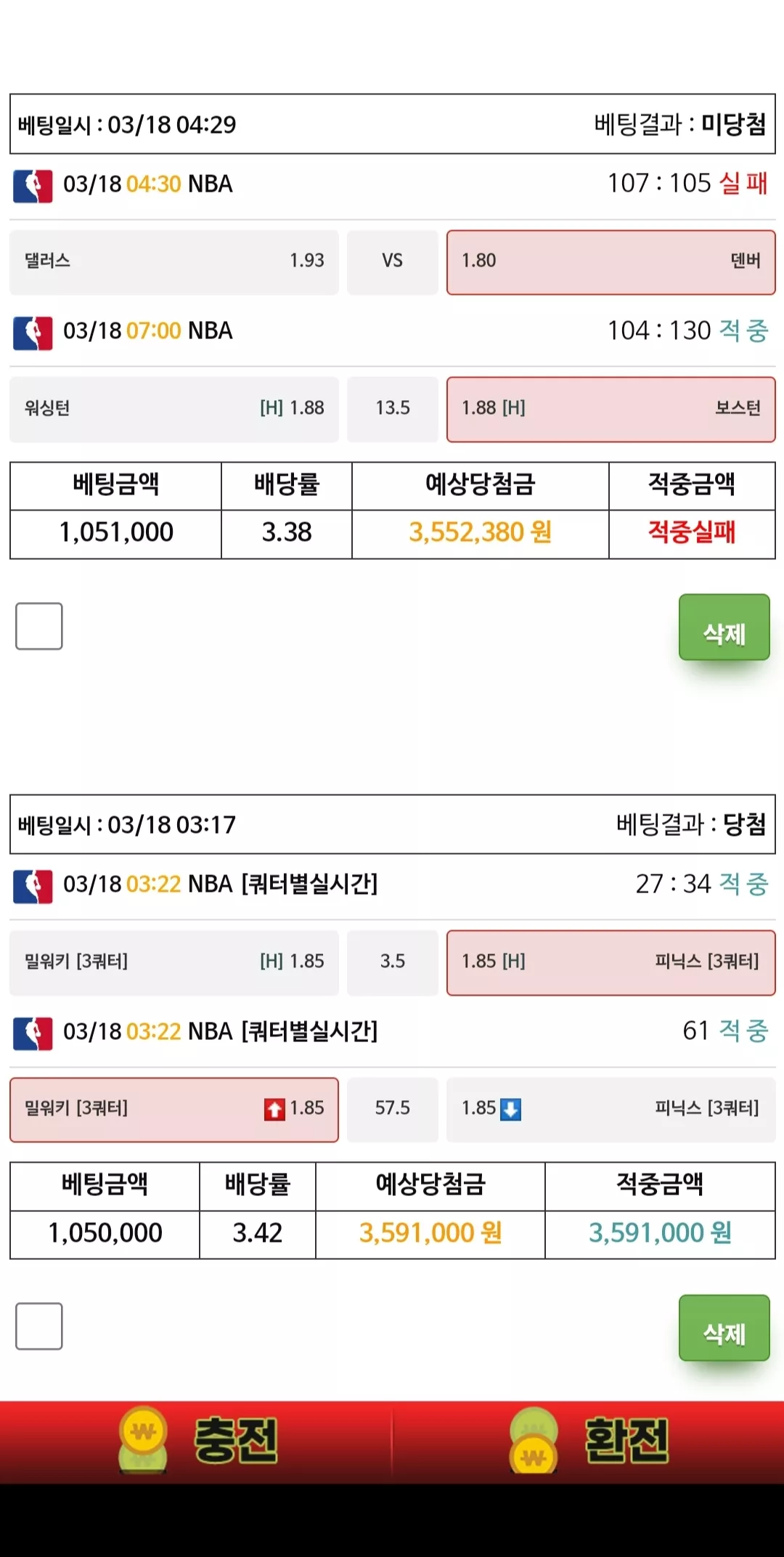Tap the coin icon next to 환전
Image resolution: width=784 pixels, height=1557 pixels.
(x=534, y=1441)
